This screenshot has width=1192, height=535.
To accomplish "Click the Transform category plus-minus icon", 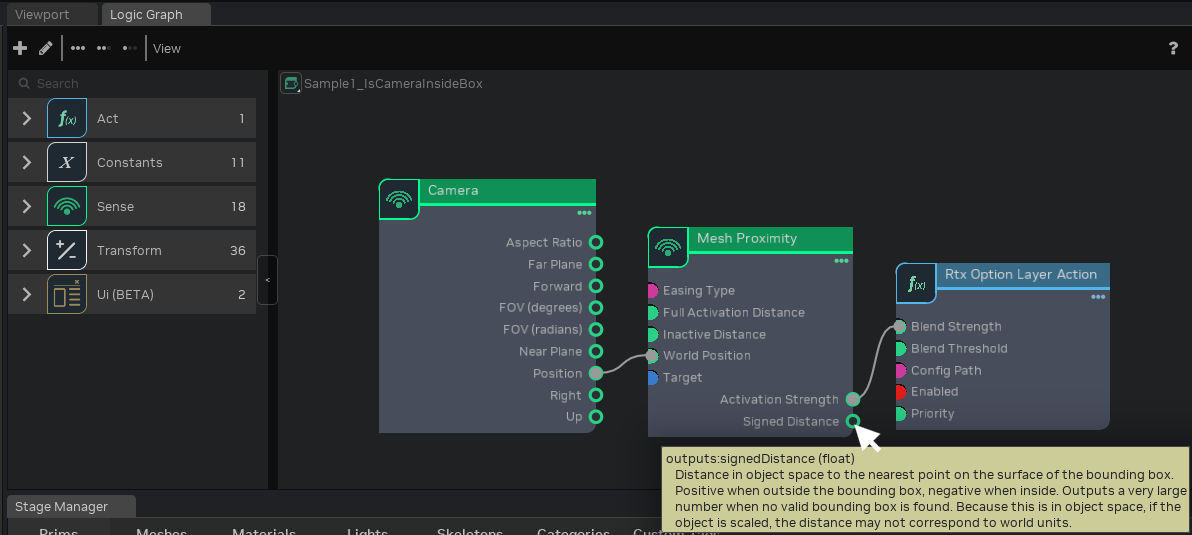I will coord(67,250).
